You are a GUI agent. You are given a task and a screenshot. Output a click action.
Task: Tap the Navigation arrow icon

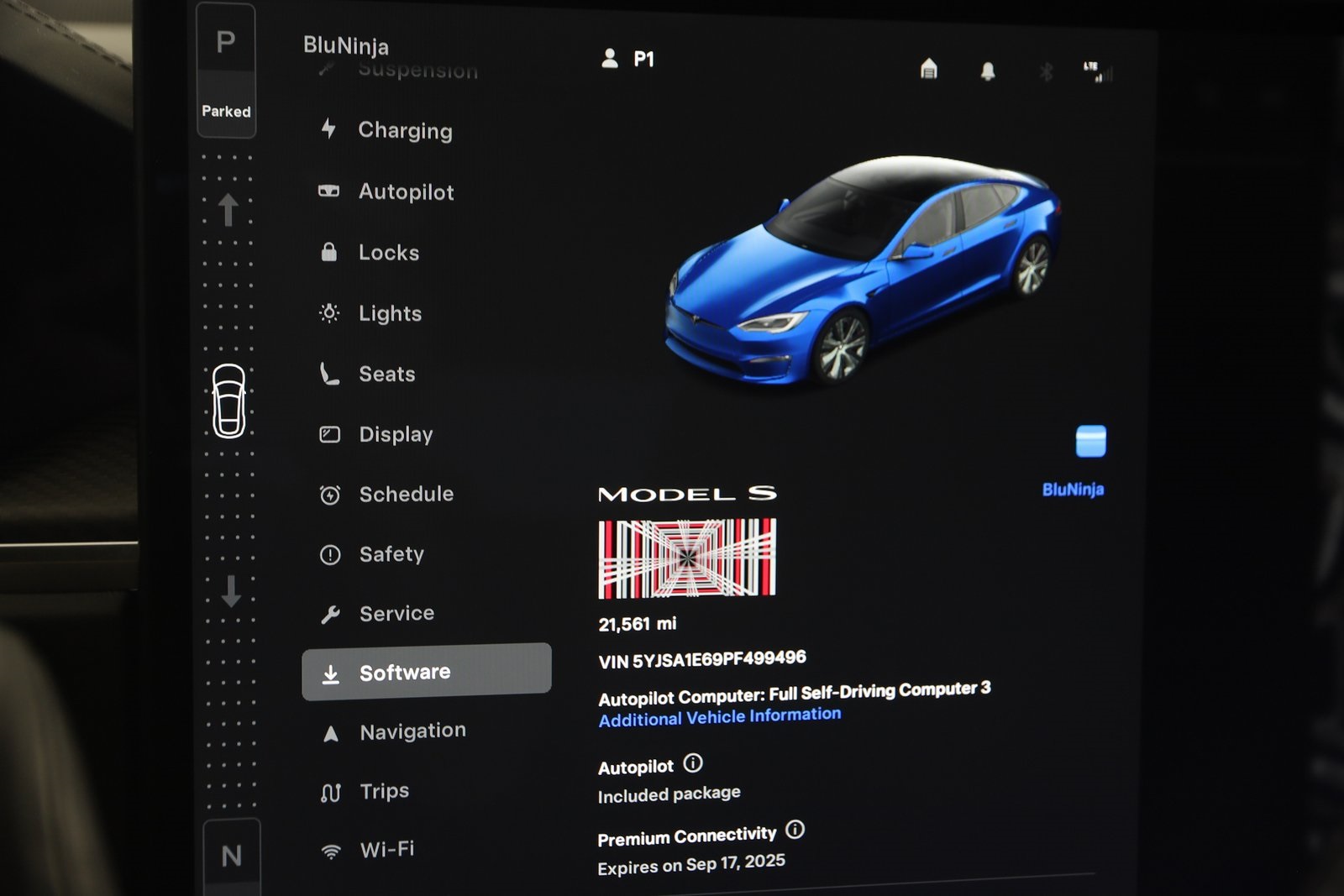point(331,733)
